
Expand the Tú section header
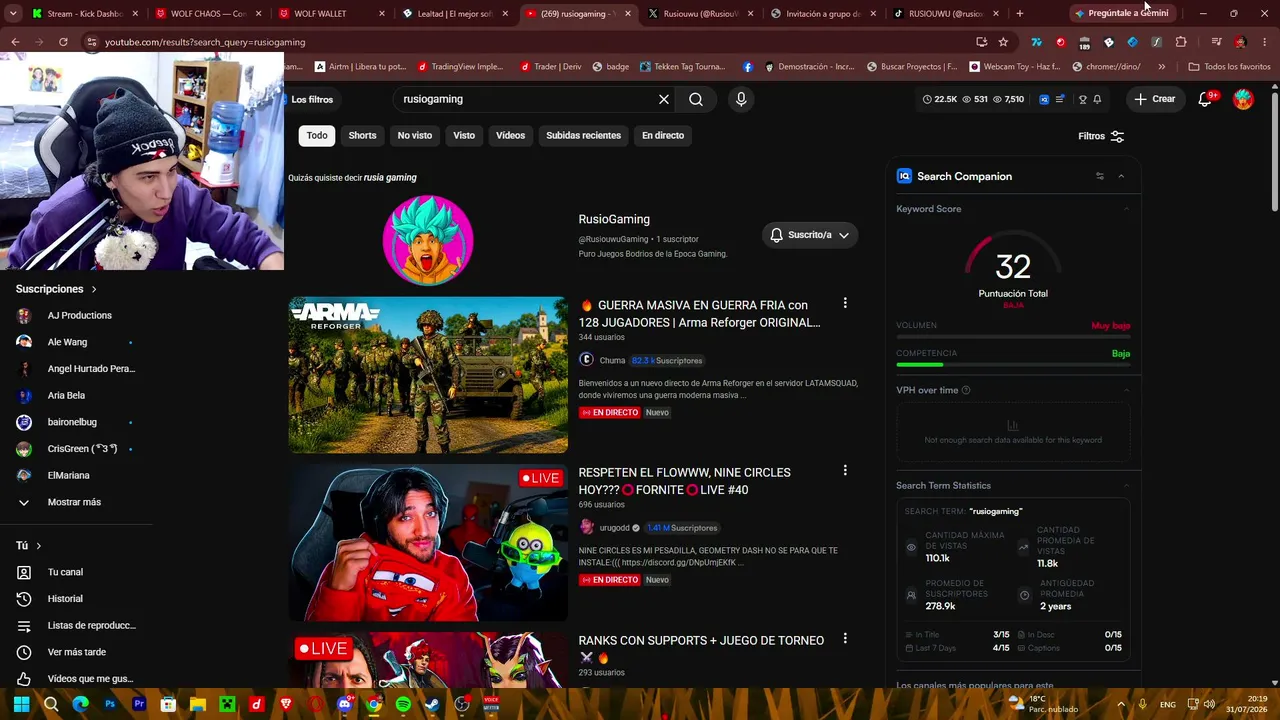(x=28, y=546)
